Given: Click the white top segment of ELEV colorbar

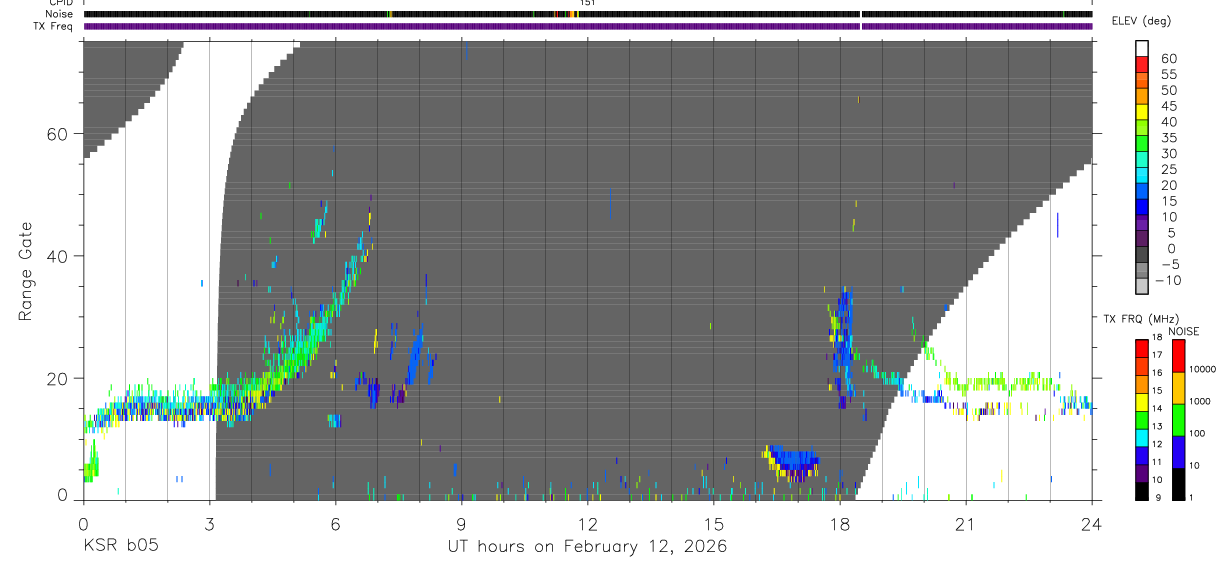Looking at the screenshot, I should click(x=1142, y=49).
